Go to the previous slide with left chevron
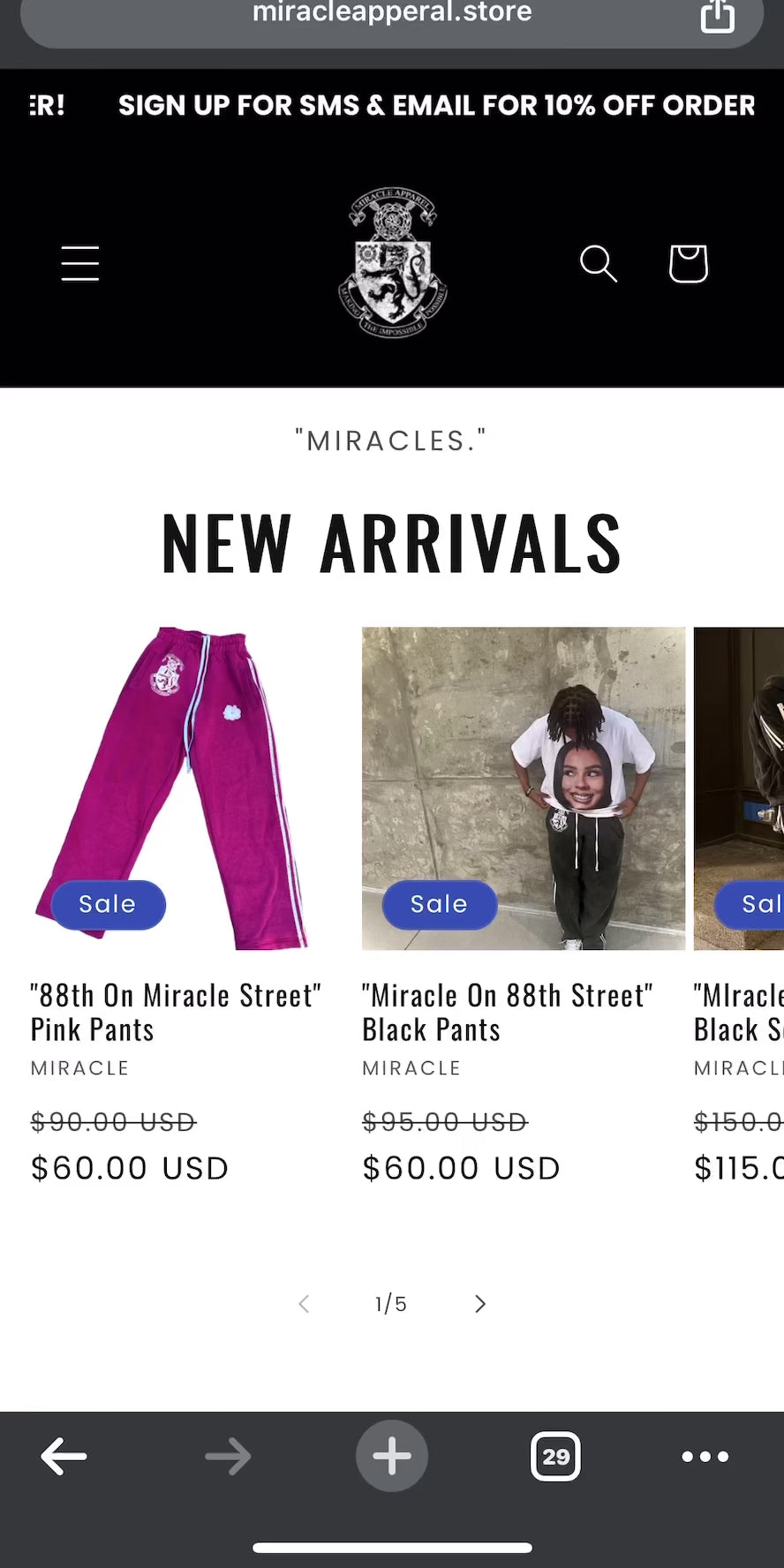 (x=304, y=1304)
